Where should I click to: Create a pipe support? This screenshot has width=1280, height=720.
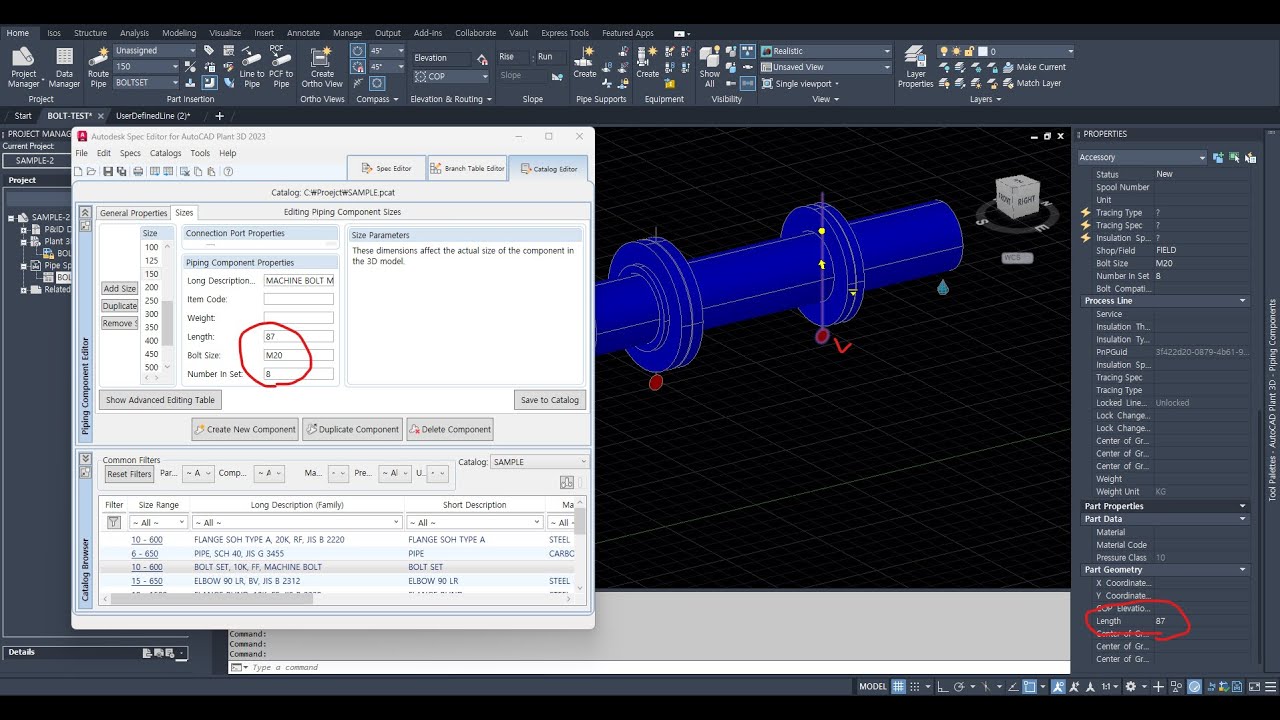585,62
